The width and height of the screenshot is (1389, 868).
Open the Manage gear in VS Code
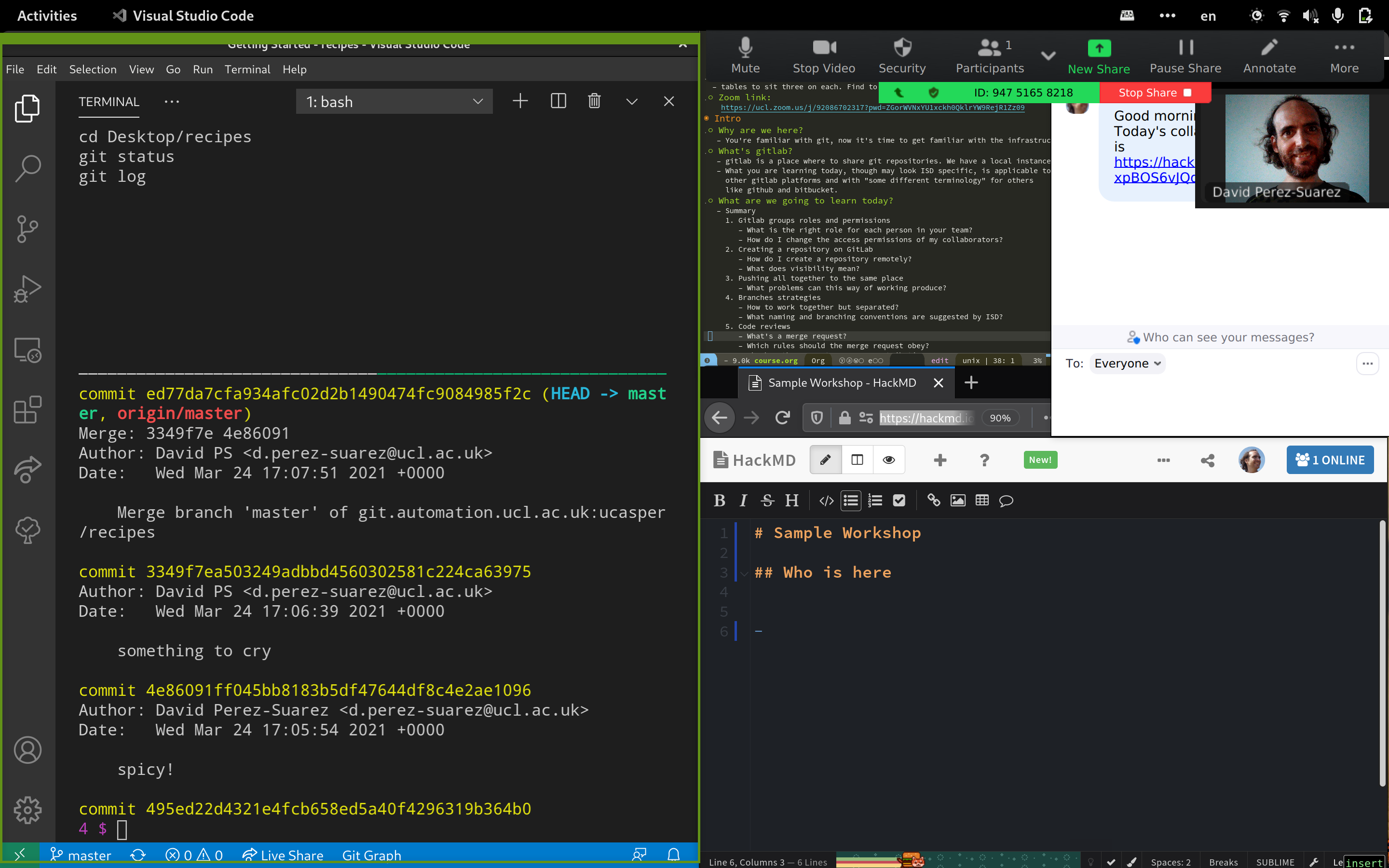pos(27,810)
